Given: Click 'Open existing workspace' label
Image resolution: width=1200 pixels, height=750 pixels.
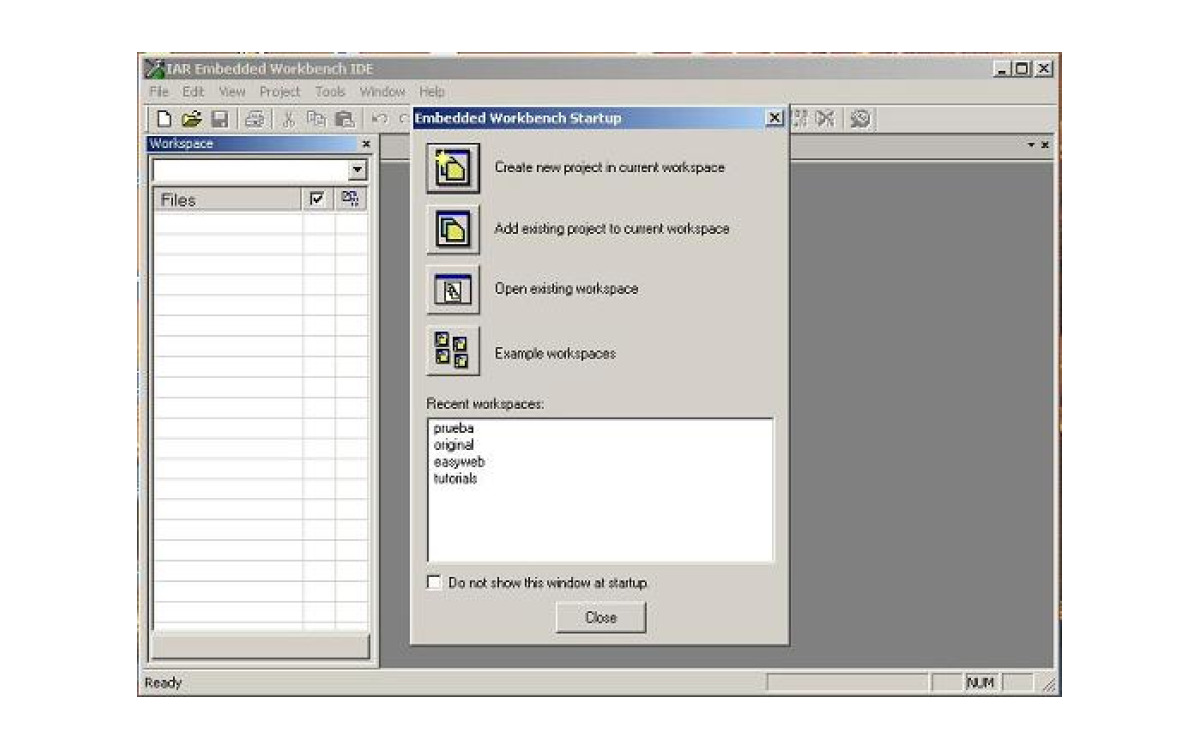Looking at the screenshot, I should [x=566, y=289].
